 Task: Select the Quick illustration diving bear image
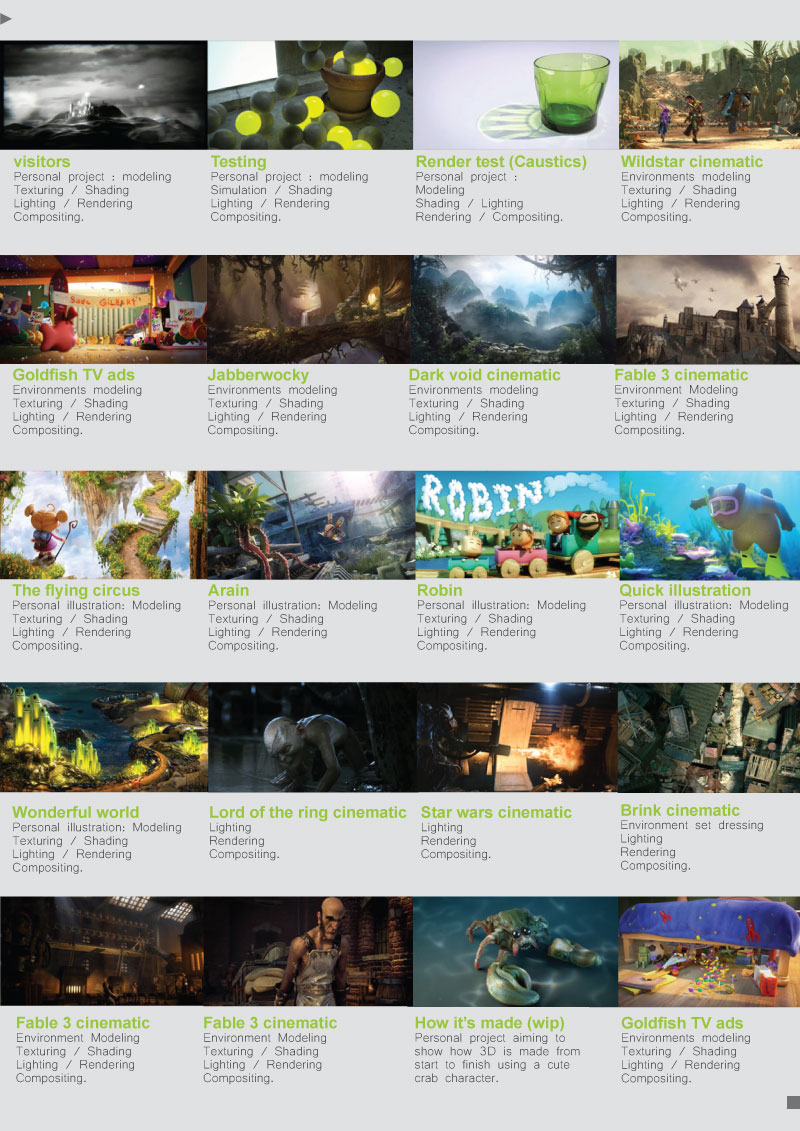click(710, 525)
